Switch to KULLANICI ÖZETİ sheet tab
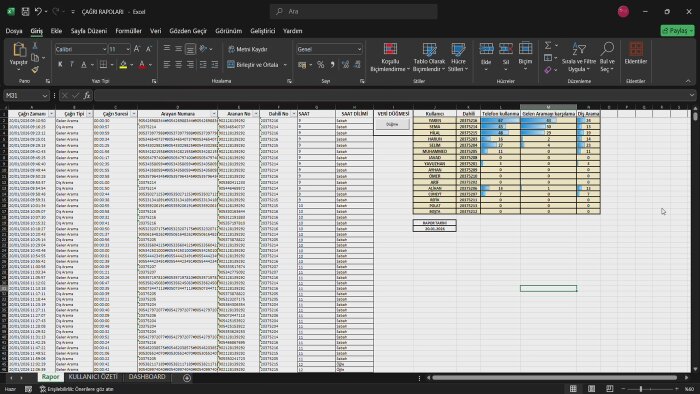Image resolution: width=700 pixels, height=394 pixels. [93, 377]
